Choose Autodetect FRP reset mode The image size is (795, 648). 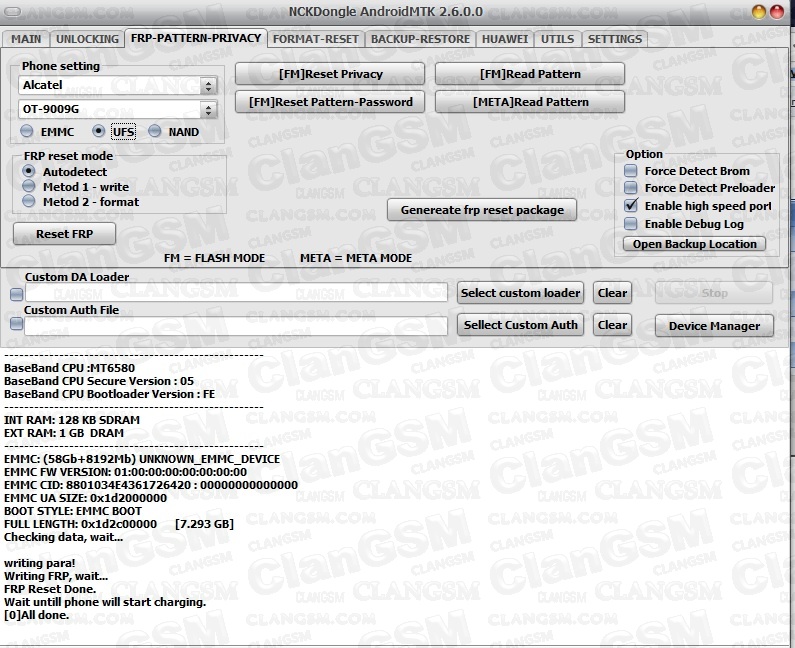[x=29, y=171]
